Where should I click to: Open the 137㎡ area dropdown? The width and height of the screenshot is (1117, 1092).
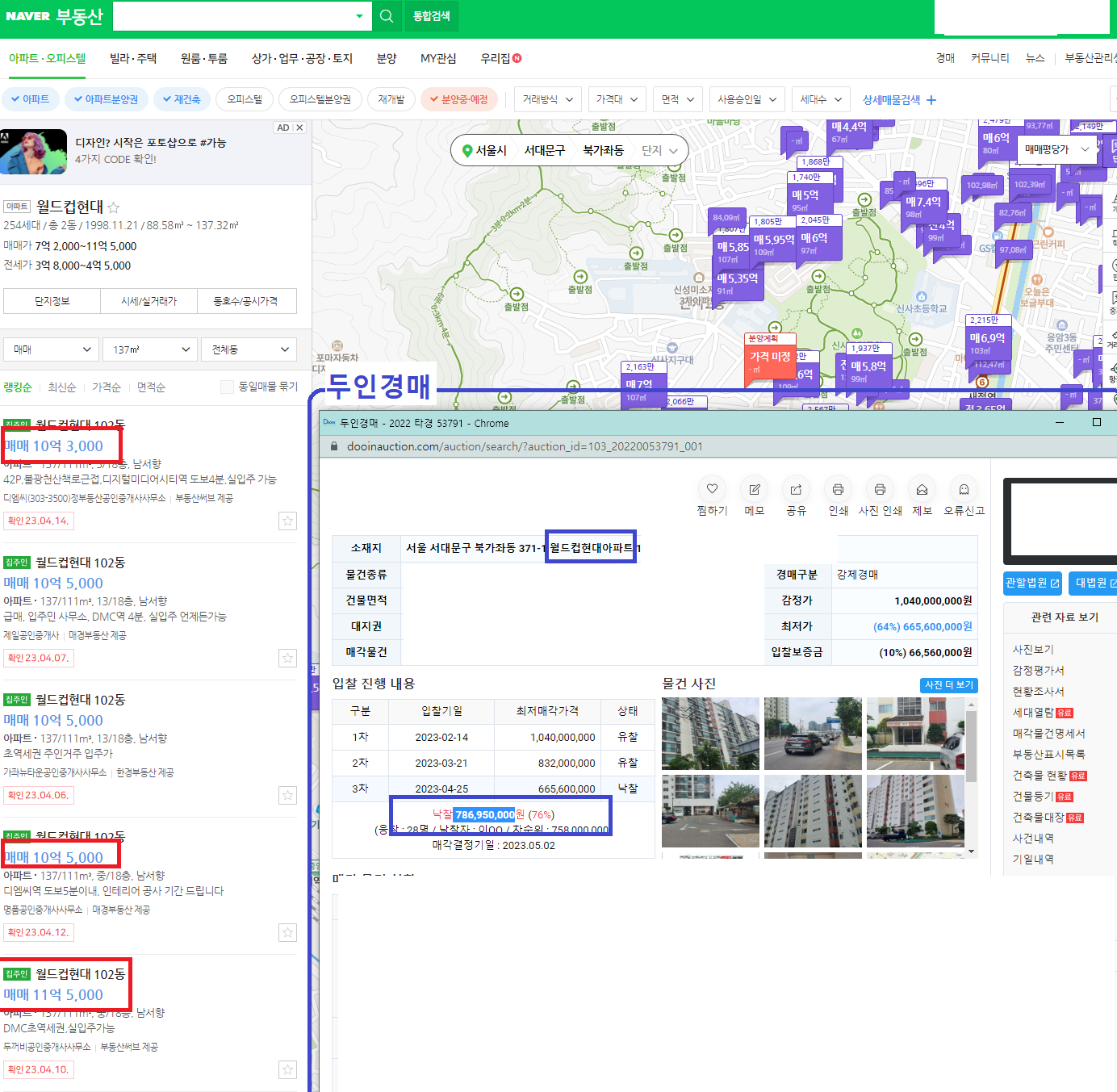[x=151, y=349]
